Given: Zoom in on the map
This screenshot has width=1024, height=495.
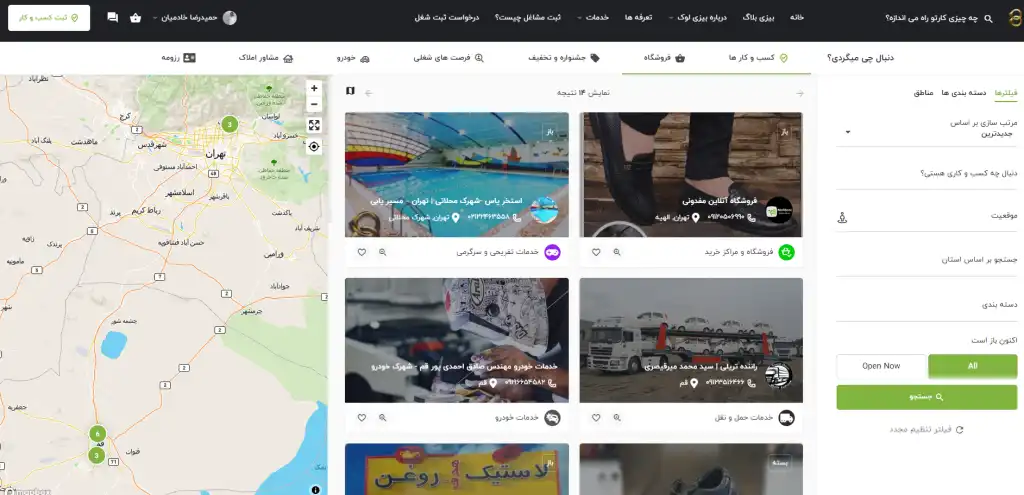Looking at the screenshot, I should click(314, 88).
